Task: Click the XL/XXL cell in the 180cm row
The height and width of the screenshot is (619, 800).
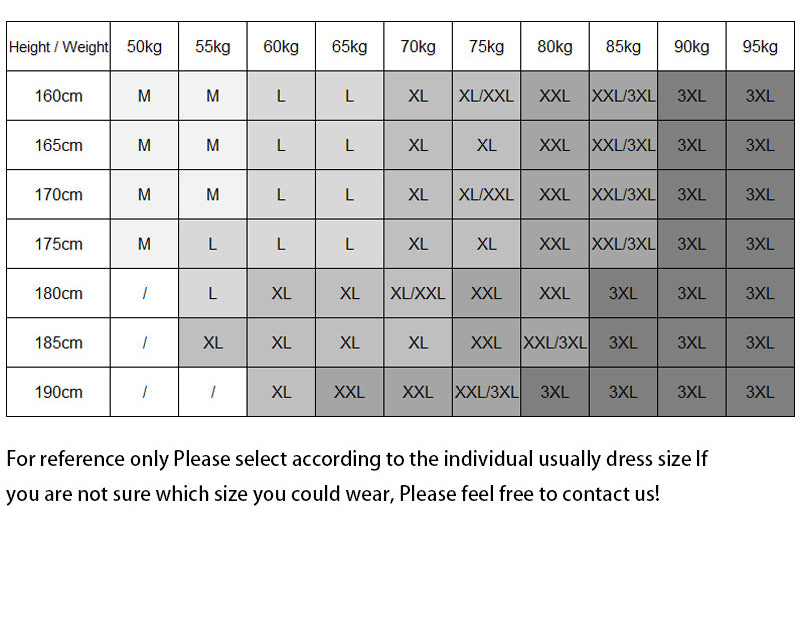Action: pyautogui.click(x=418, y=294)
